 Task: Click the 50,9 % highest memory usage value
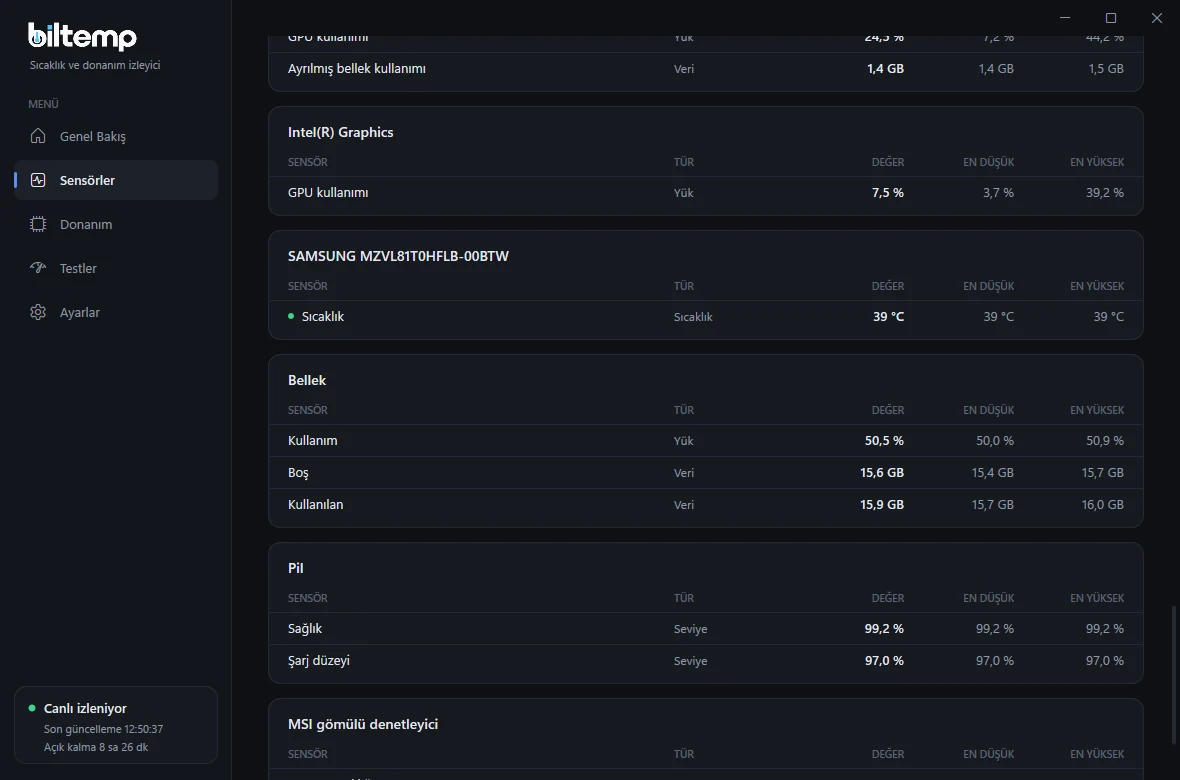pyautogui.click(x=1105, y=440)
